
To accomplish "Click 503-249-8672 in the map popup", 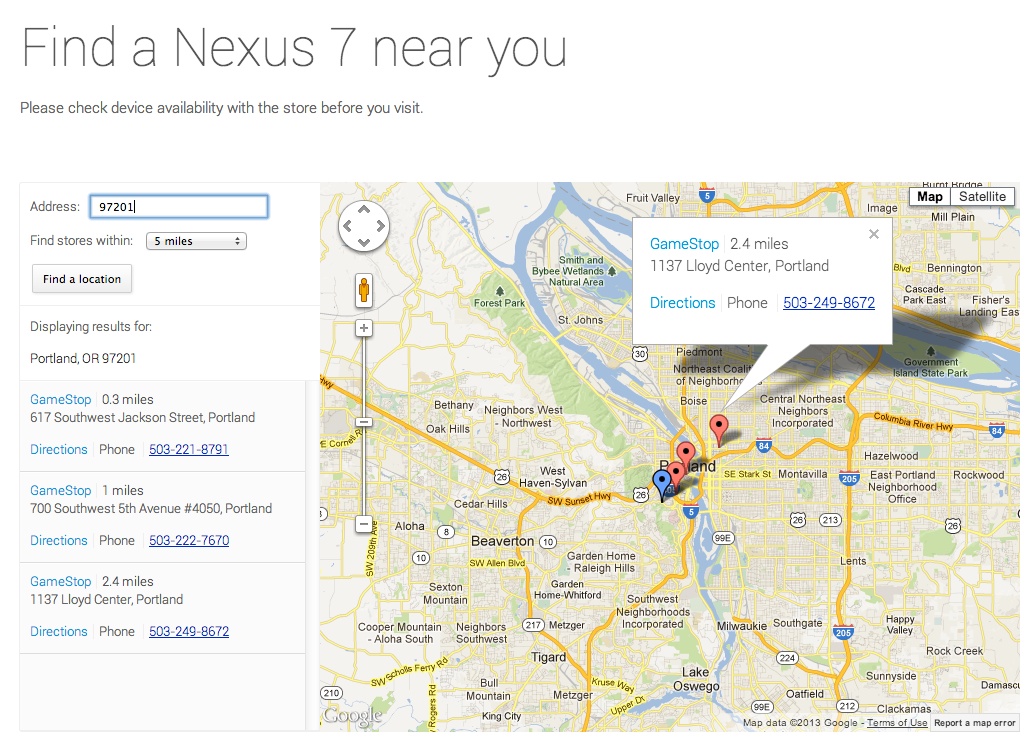I will point(829,303).
